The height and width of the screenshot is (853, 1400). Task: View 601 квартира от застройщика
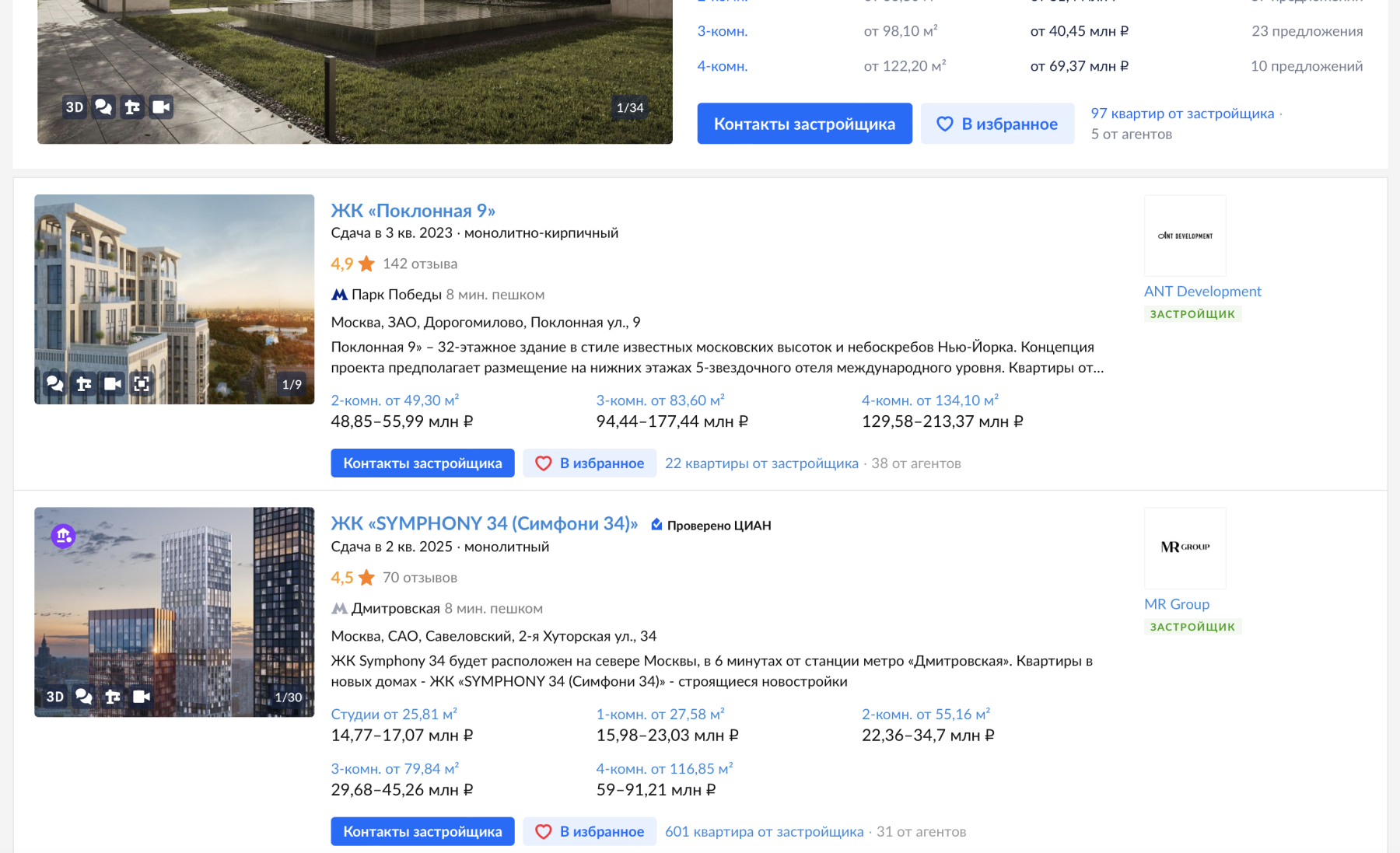[764, 831]
